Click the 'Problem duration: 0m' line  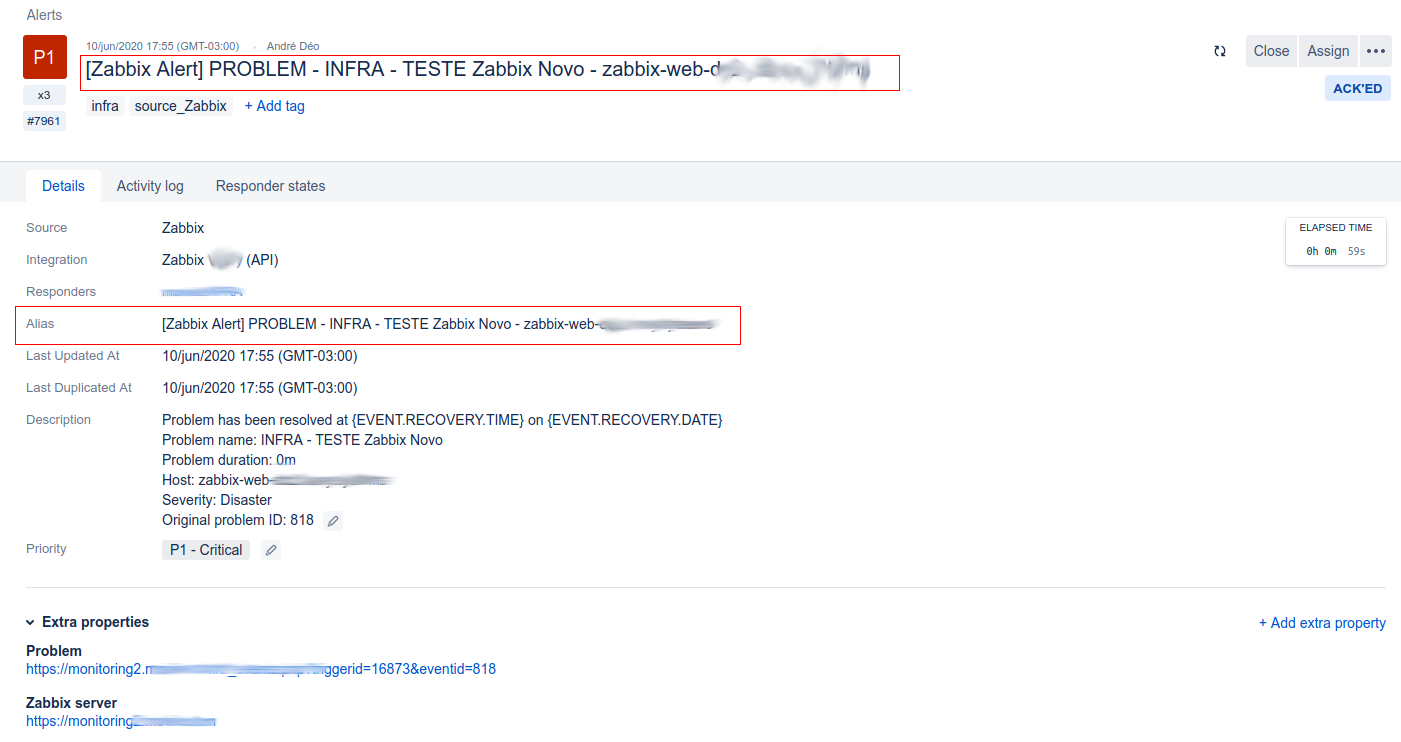coord(229,460)
